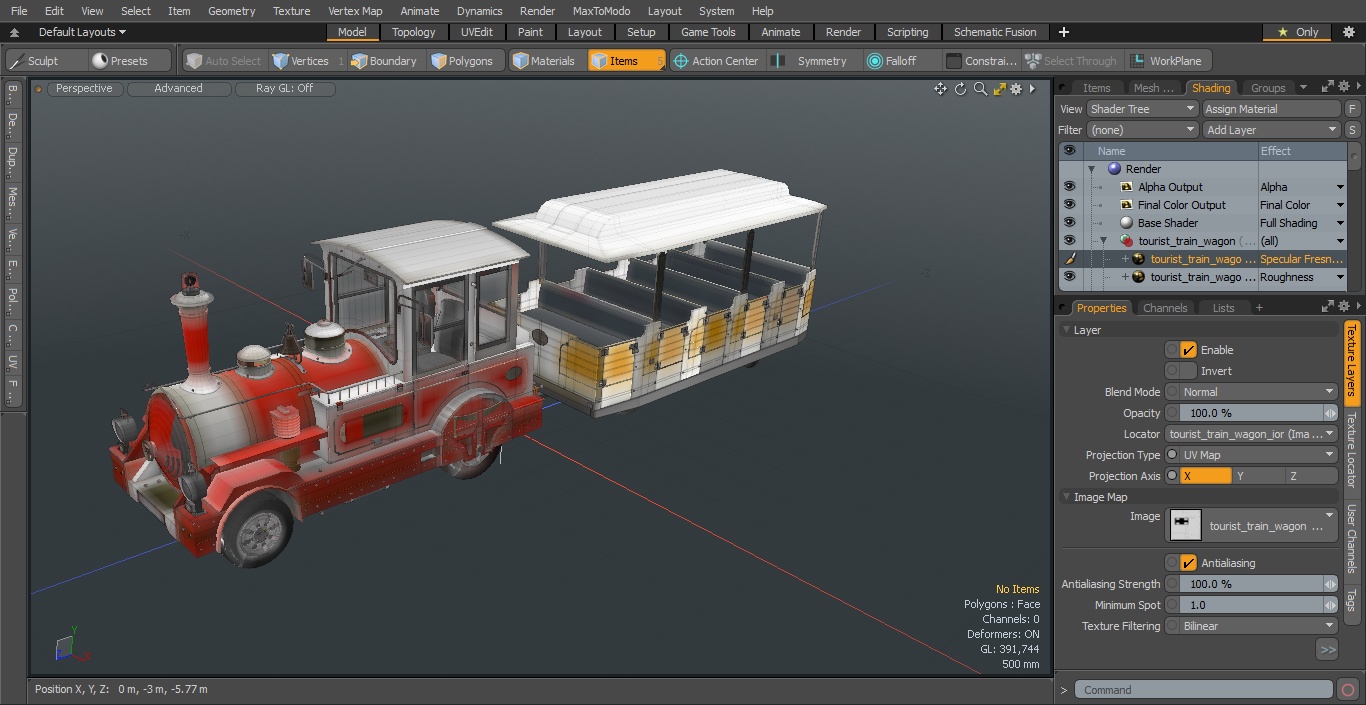Click the viewport arrow menu icon
Image resolution: width=1366 pixels, height=705 pixels.
[1033, 89]
